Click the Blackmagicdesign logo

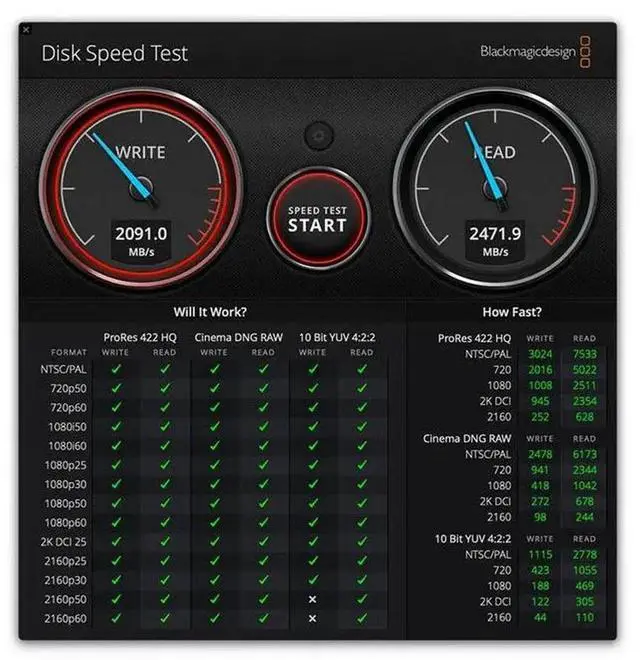coord(535,52)
